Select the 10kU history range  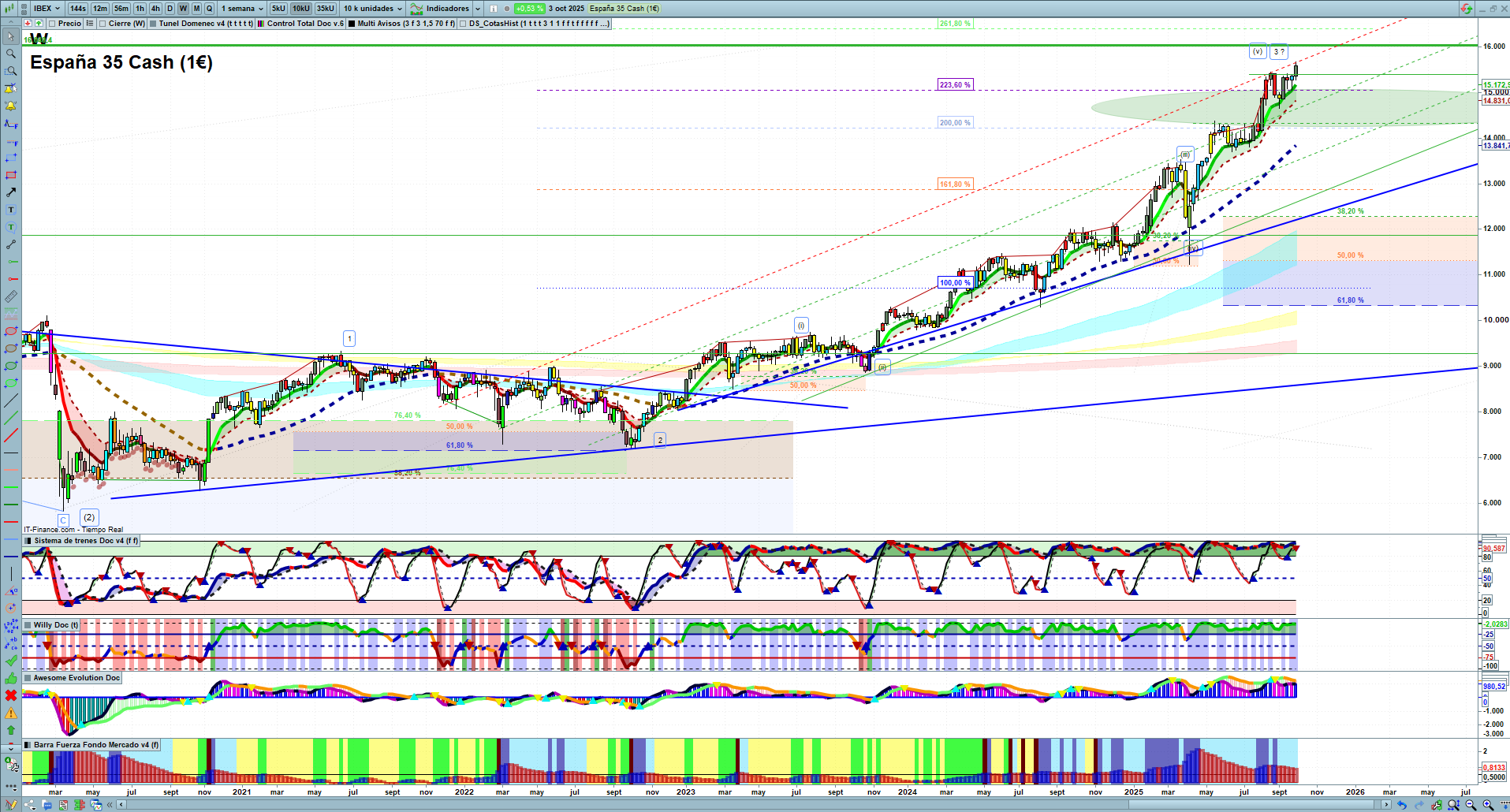(301, 9)
